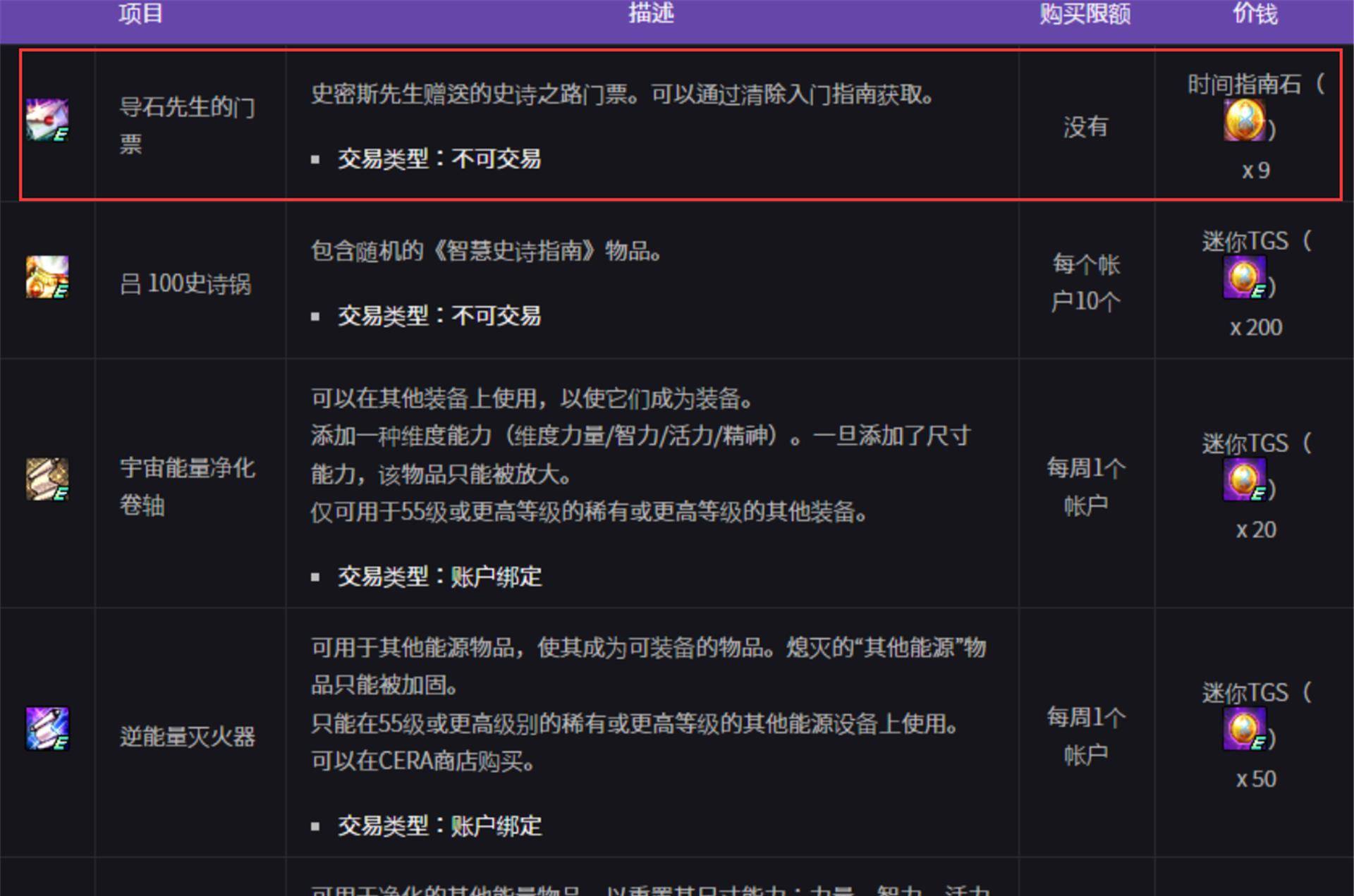Click the 迷你TGS coin icon priced x 50
The height and width of the screenshot is (896, 1354).
point(1244,729)
